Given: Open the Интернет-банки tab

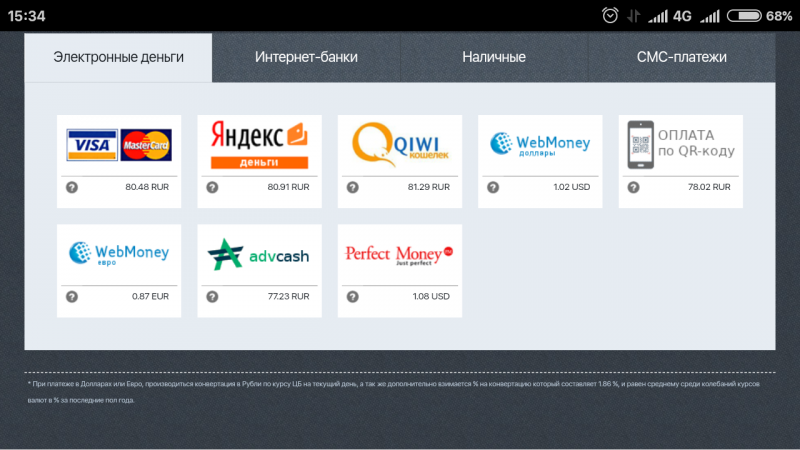Looking at the screenshot, I should (306, 57).
